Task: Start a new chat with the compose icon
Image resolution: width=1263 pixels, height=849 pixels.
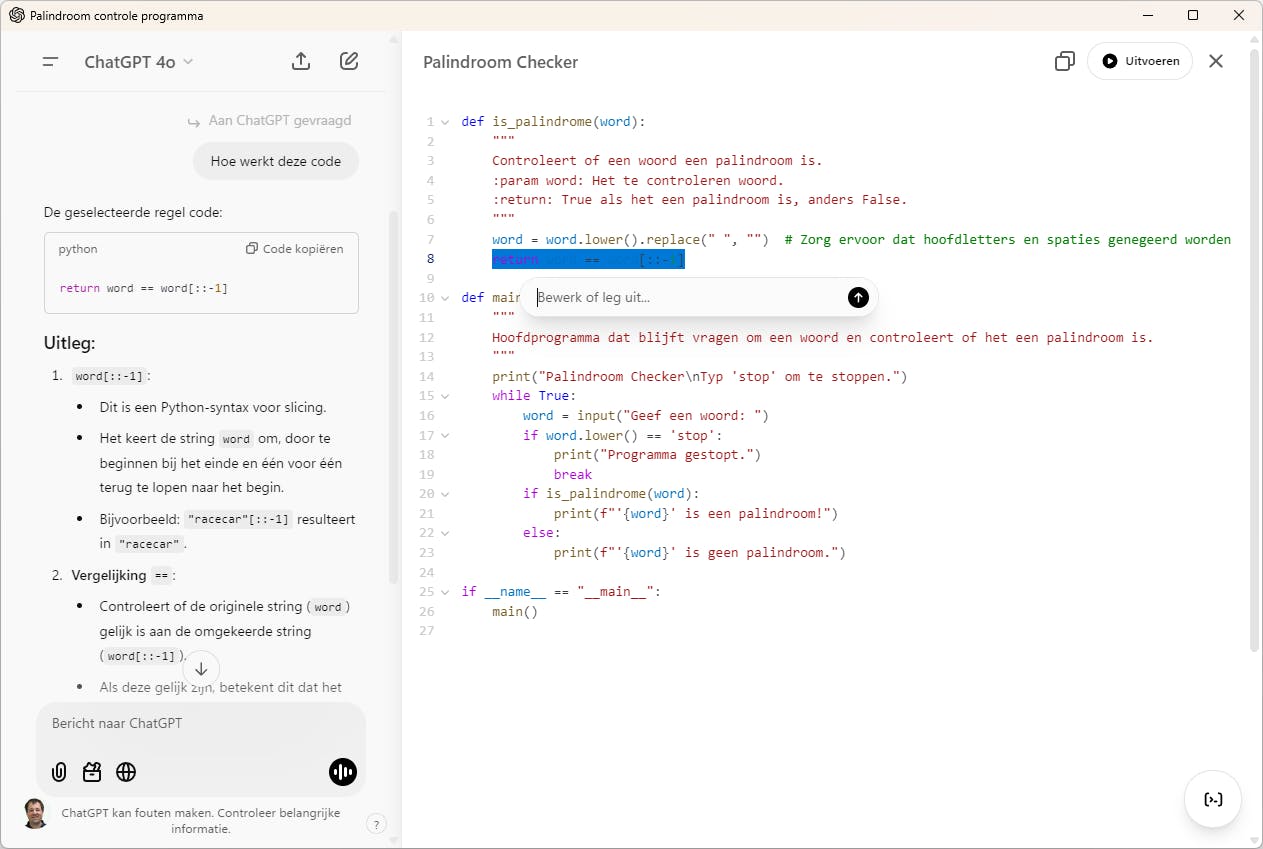Action: [x=349, y=61]
